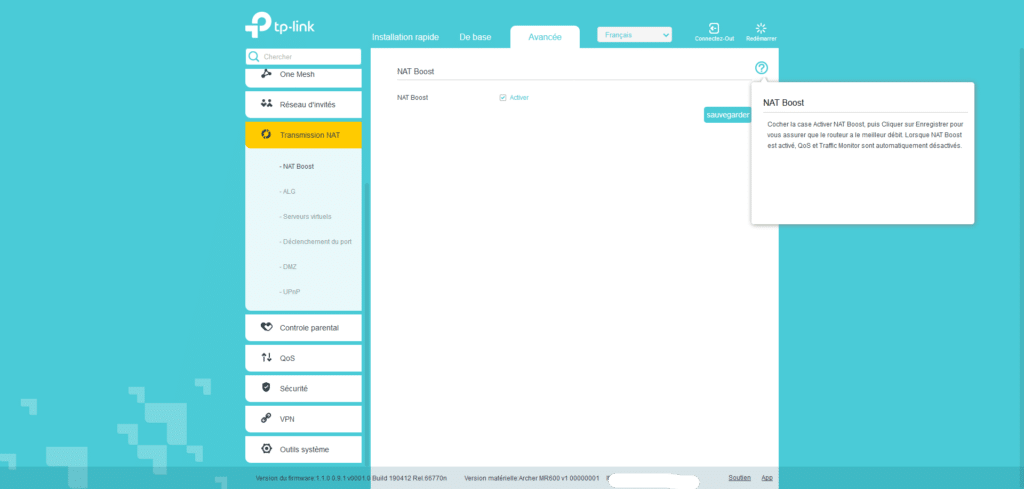1024x489 pixels.
Task: Open the Soutien support link
Action: [739, 478]
